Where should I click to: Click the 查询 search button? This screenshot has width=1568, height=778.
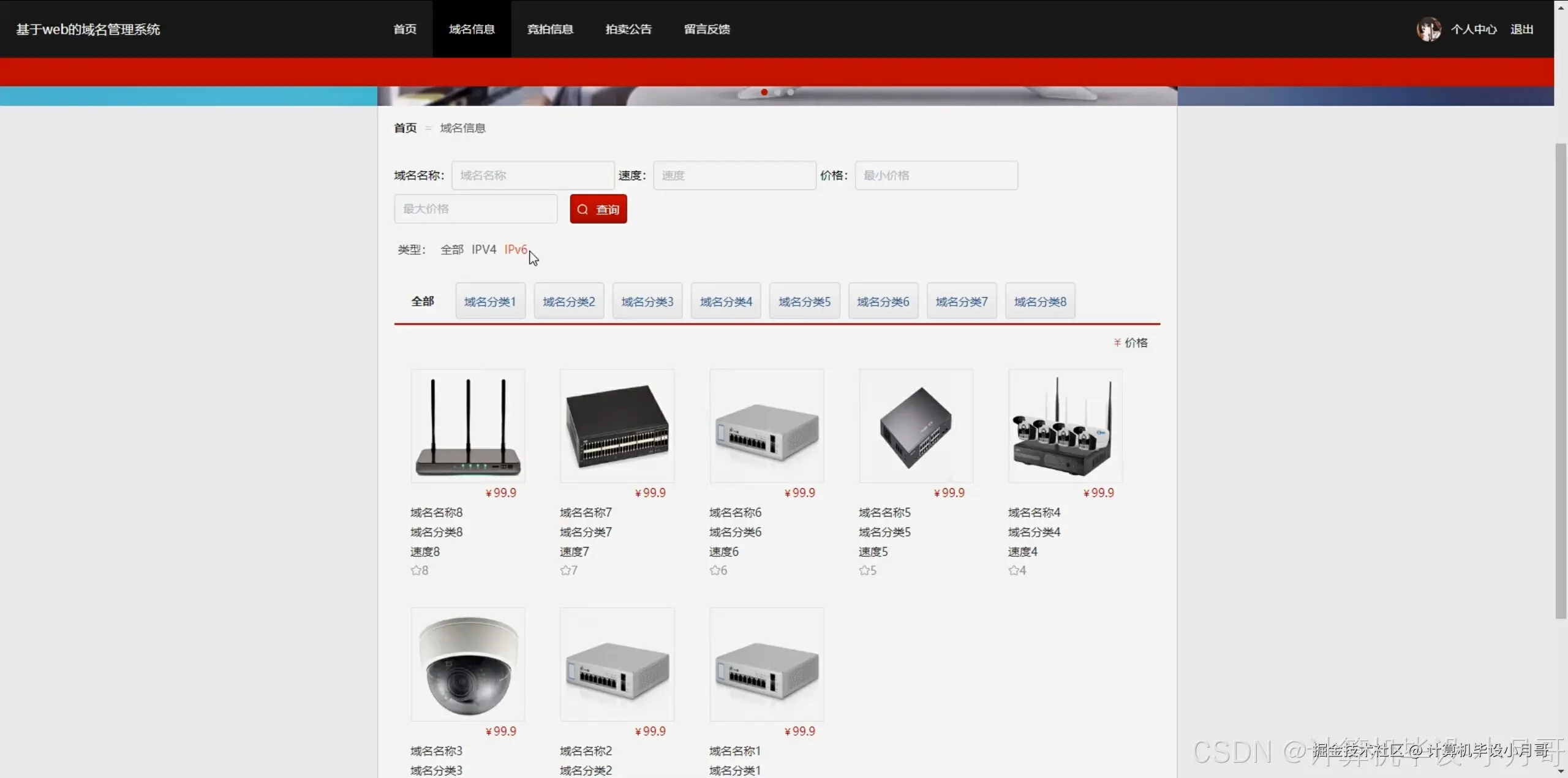(x=598, y=208)
